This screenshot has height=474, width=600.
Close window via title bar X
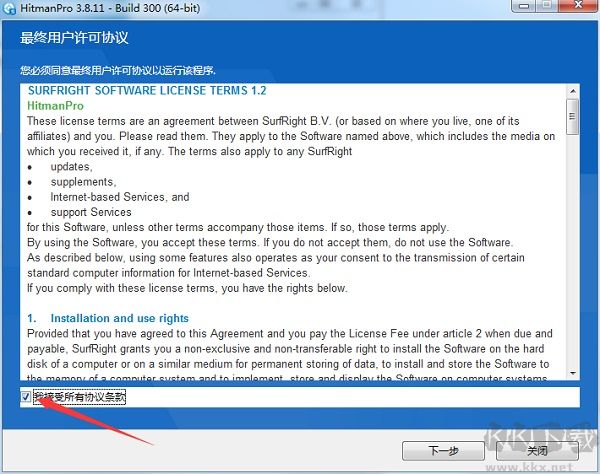(579, 6)
